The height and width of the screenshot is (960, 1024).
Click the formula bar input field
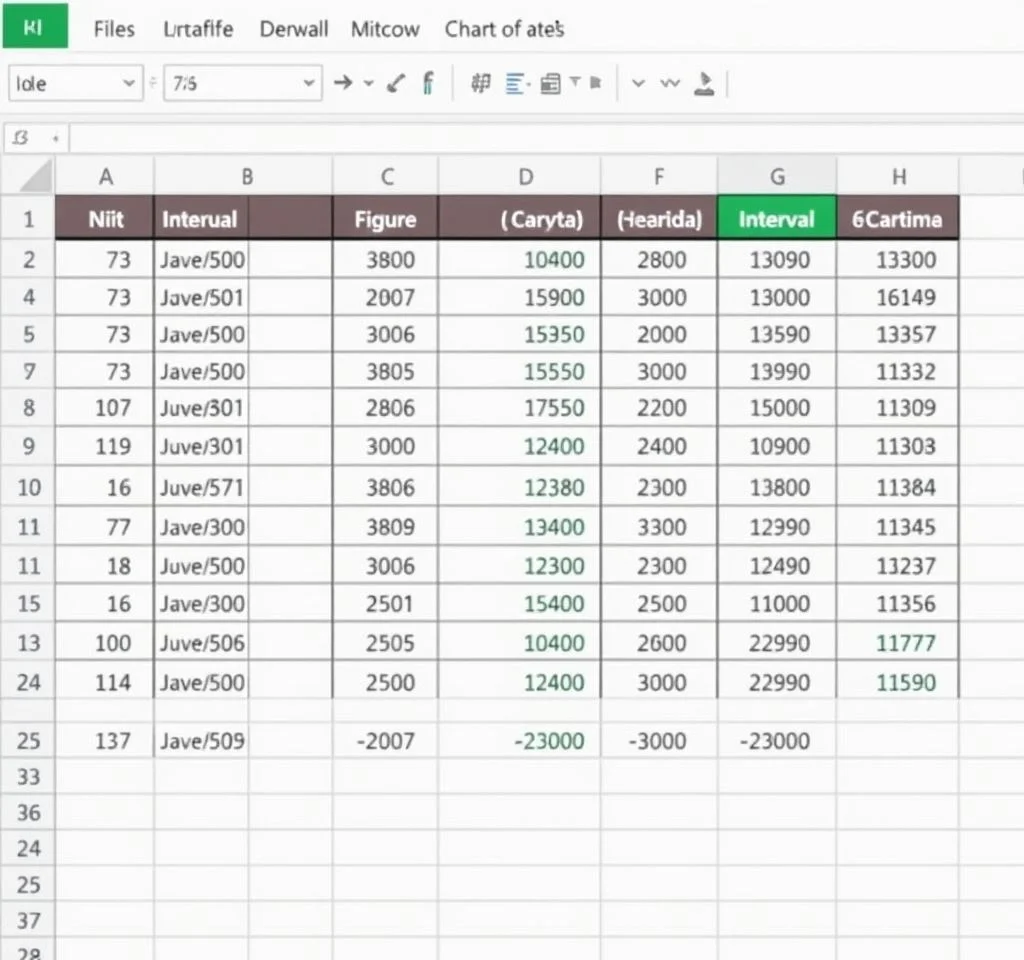click(x=540, y=138)
